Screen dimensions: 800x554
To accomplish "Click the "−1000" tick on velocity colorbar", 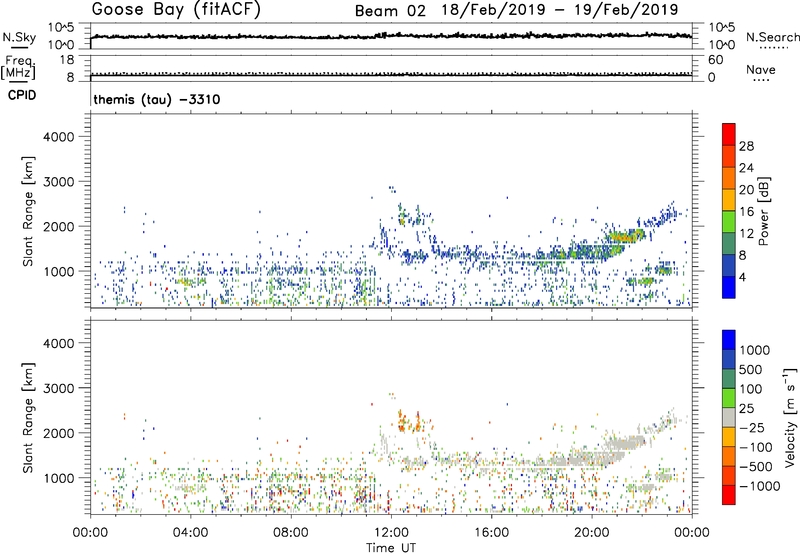I will [760, 486].
